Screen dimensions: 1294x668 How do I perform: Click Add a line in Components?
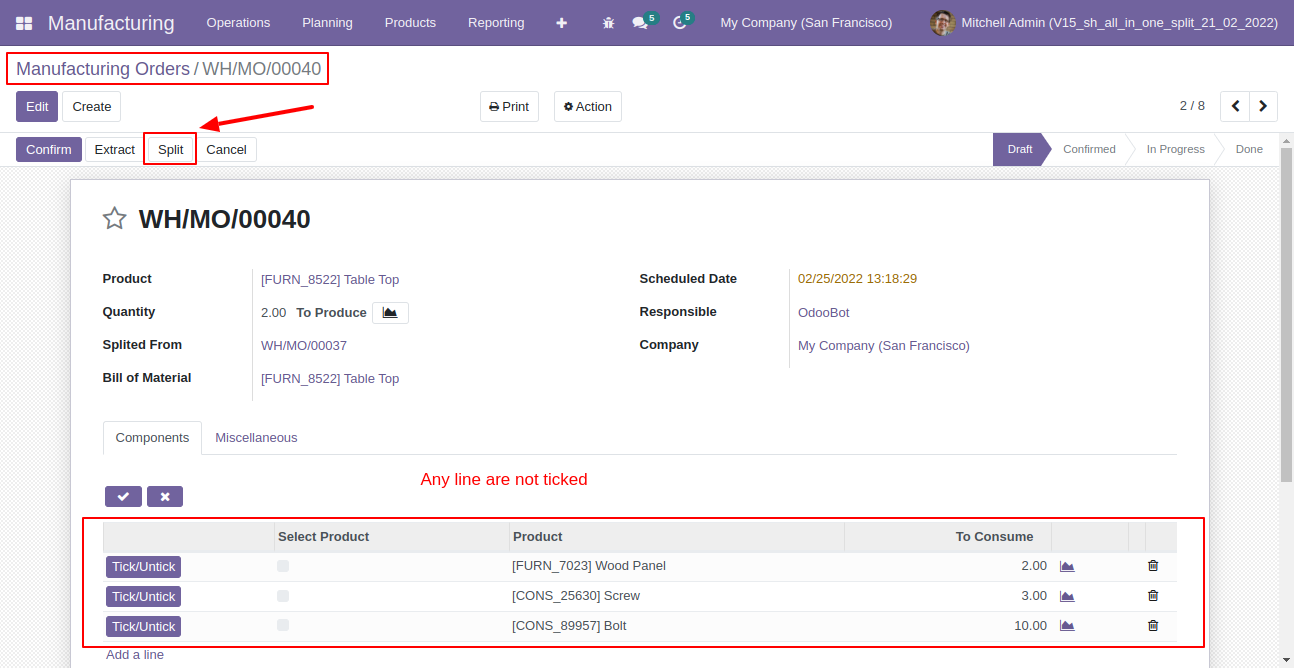click(x=135, y=655)
